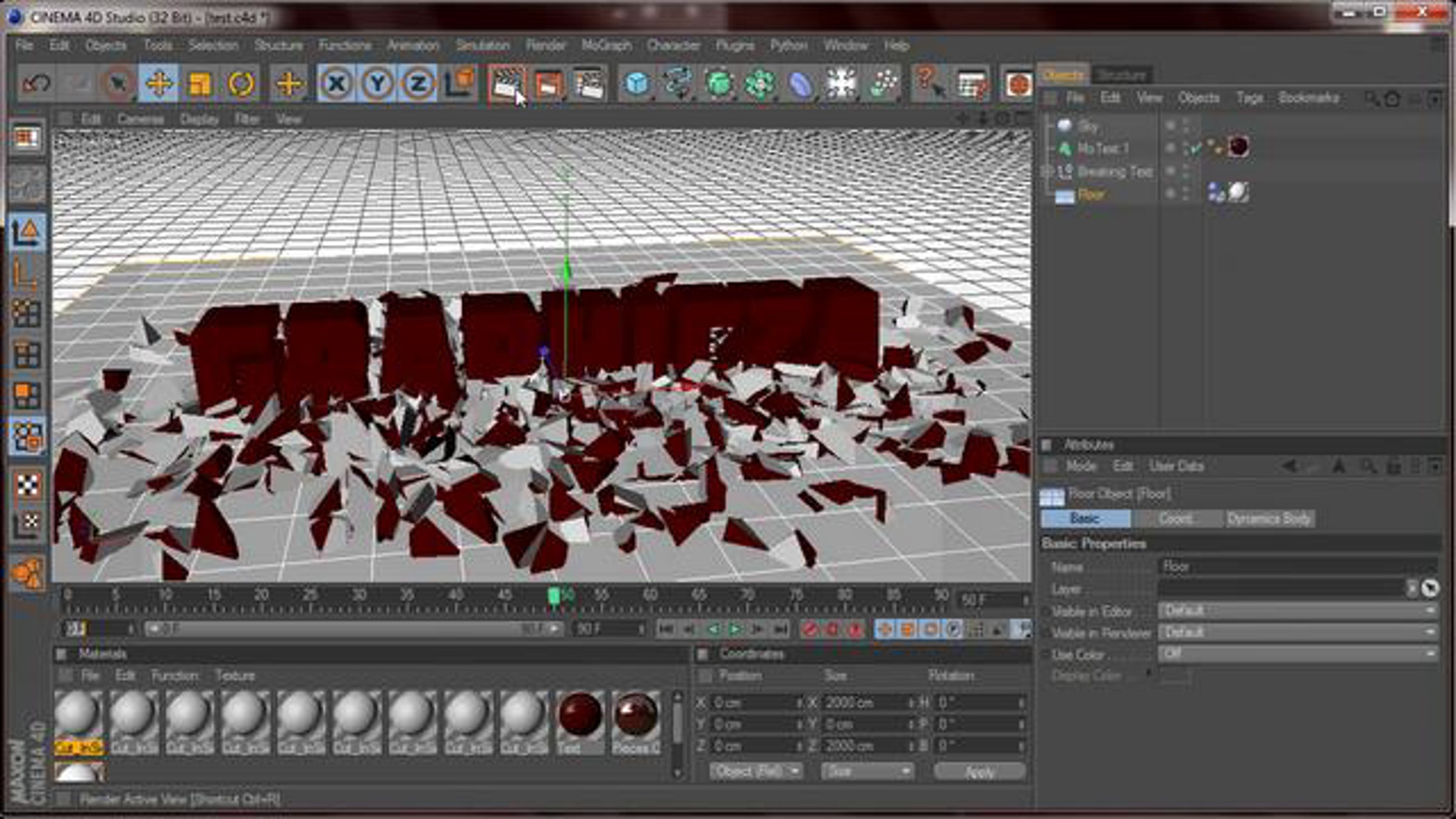This screenshot has width=1456, height=819.
Task: Click the Name input field containing Floor
Action: (1298, 567)
